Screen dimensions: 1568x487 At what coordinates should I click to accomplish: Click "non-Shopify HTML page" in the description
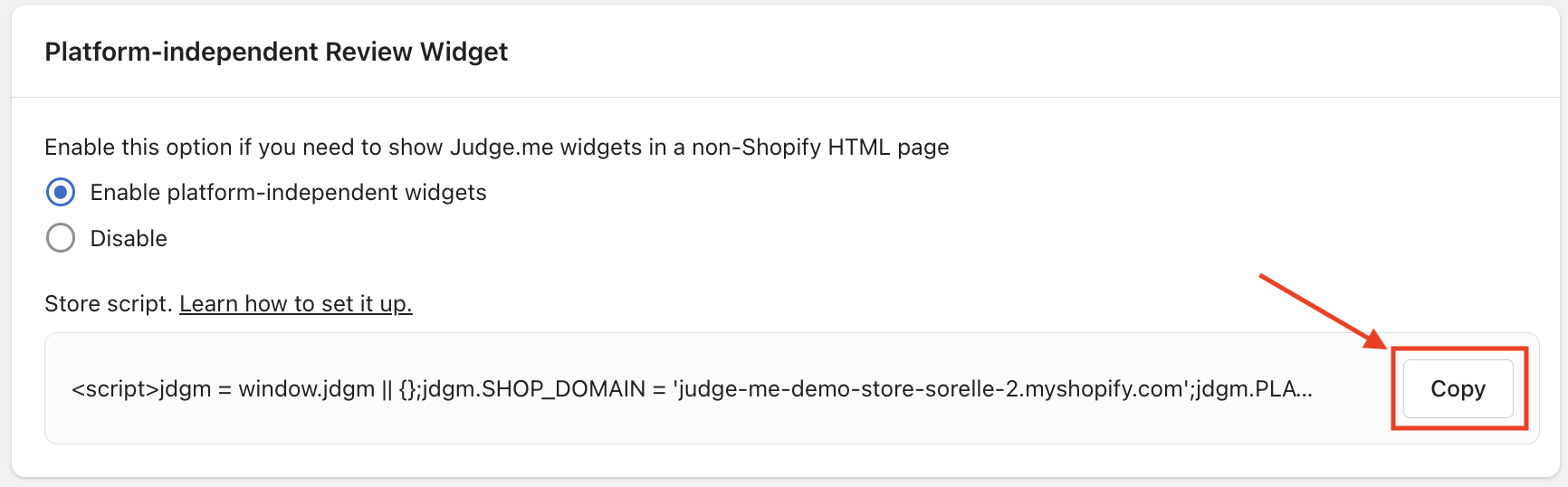[820, 148]
